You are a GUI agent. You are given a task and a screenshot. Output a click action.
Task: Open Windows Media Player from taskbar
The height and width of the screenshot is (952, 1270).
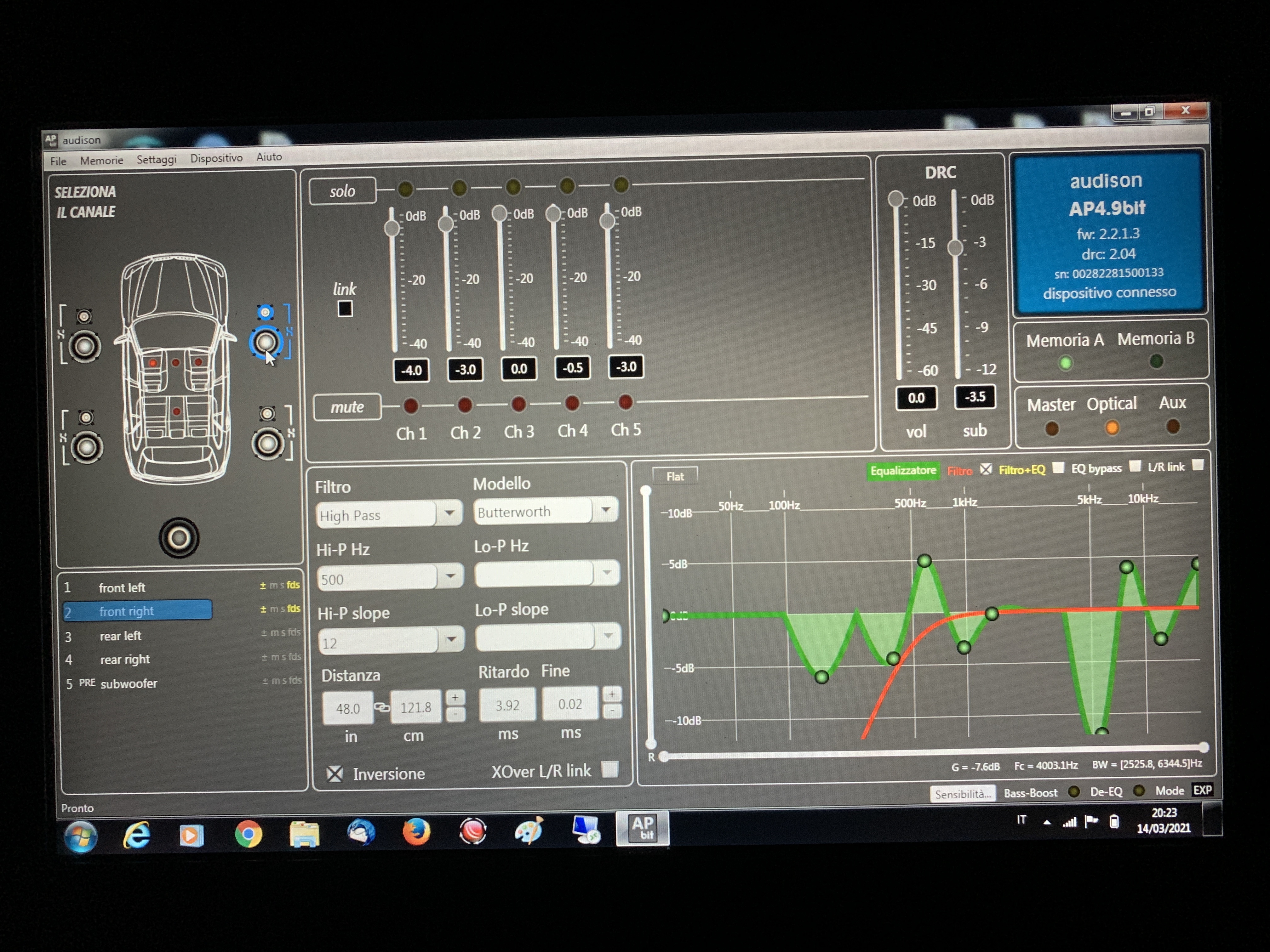[191, 835]
